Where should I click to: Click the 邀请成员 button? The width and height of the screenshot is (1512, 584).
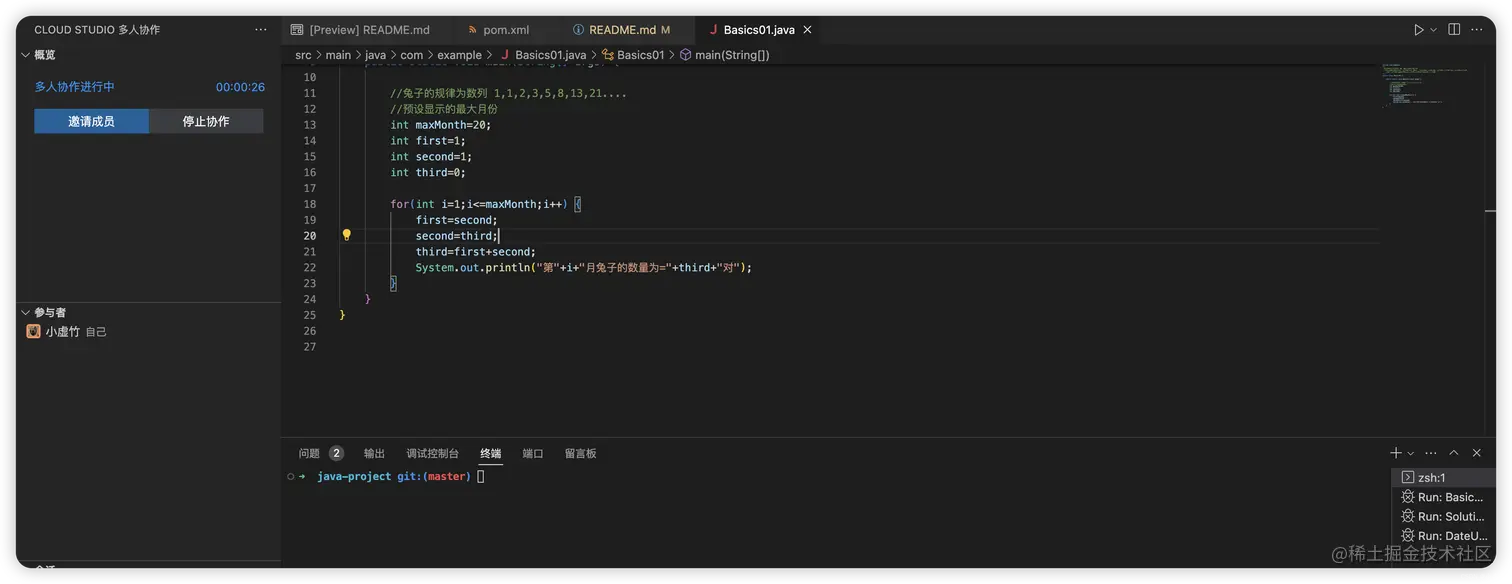click(91, 121)
